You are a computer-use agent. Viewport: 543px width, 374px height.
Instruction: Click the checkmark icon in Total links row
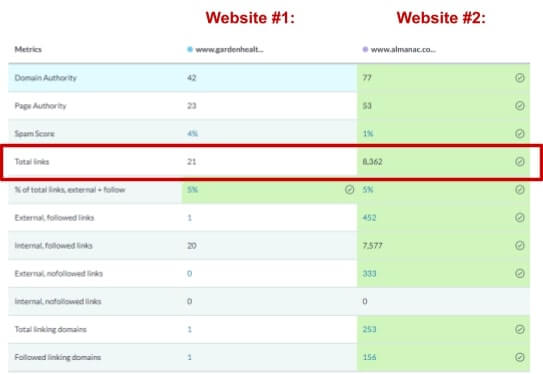pos(519,162)
